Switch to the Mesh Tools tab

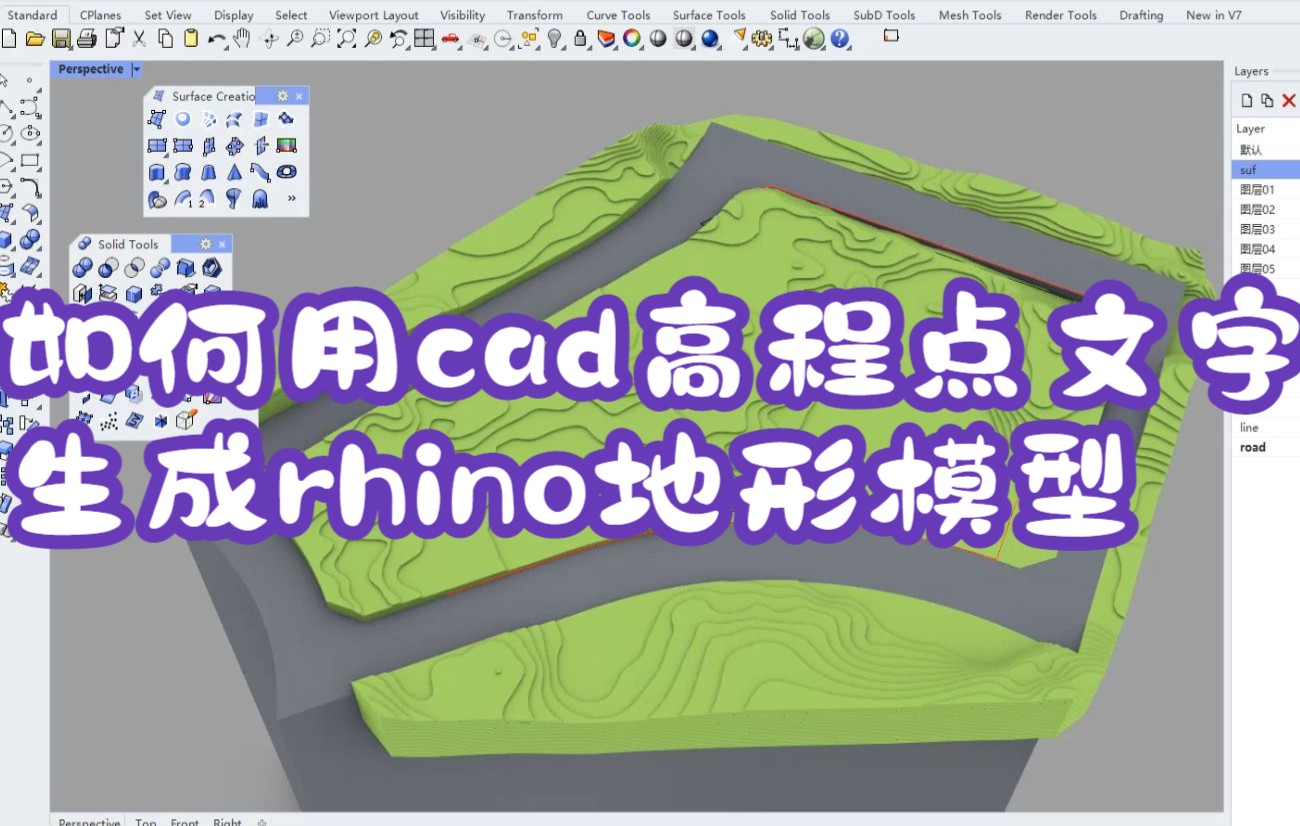tap(970, 15)
